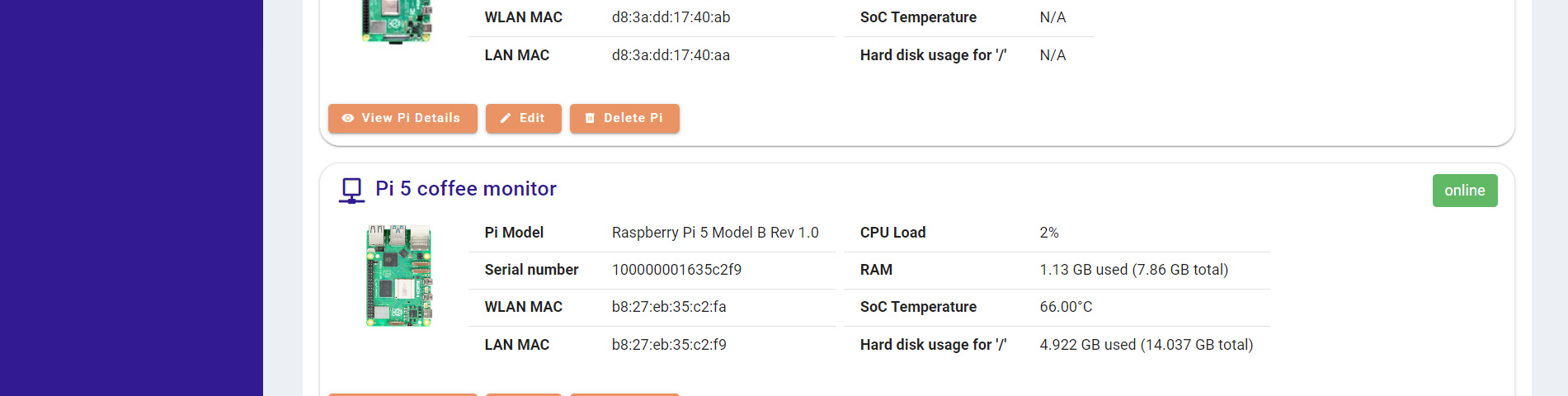Click the LAN MAC address b8:27:eb:35:c2:f9
This screenshot has height=396, width=1568.
(669, 345)
